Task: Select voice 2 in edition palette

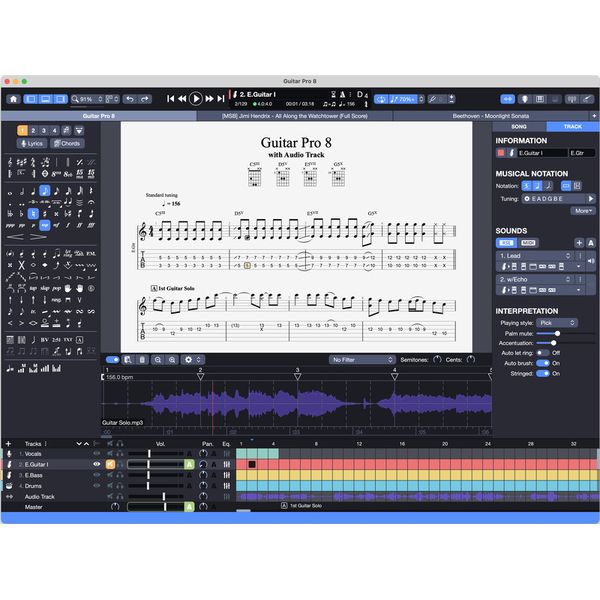Action: pyautogui.click(x=33, y=131)
